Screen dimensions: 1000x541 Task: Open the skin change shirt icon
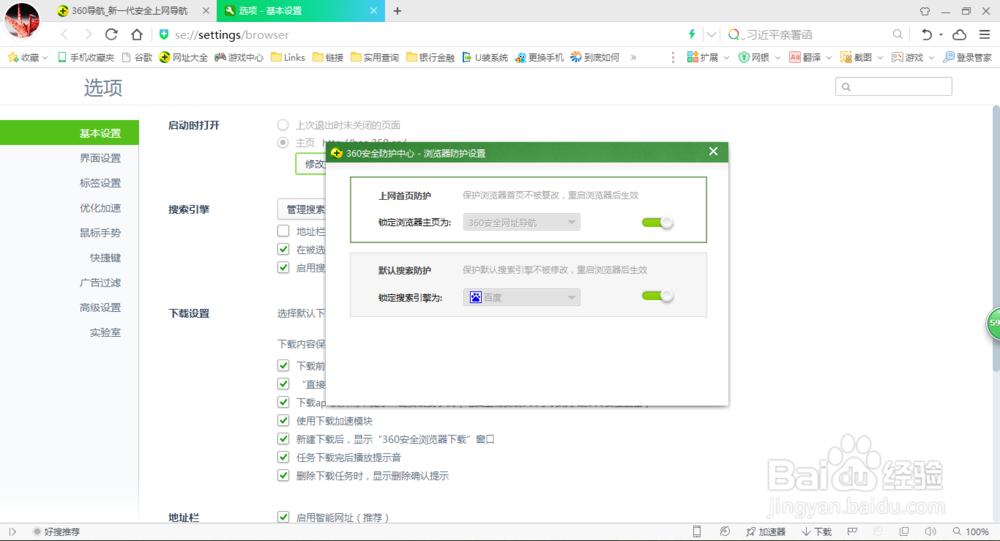coord(925,11)
